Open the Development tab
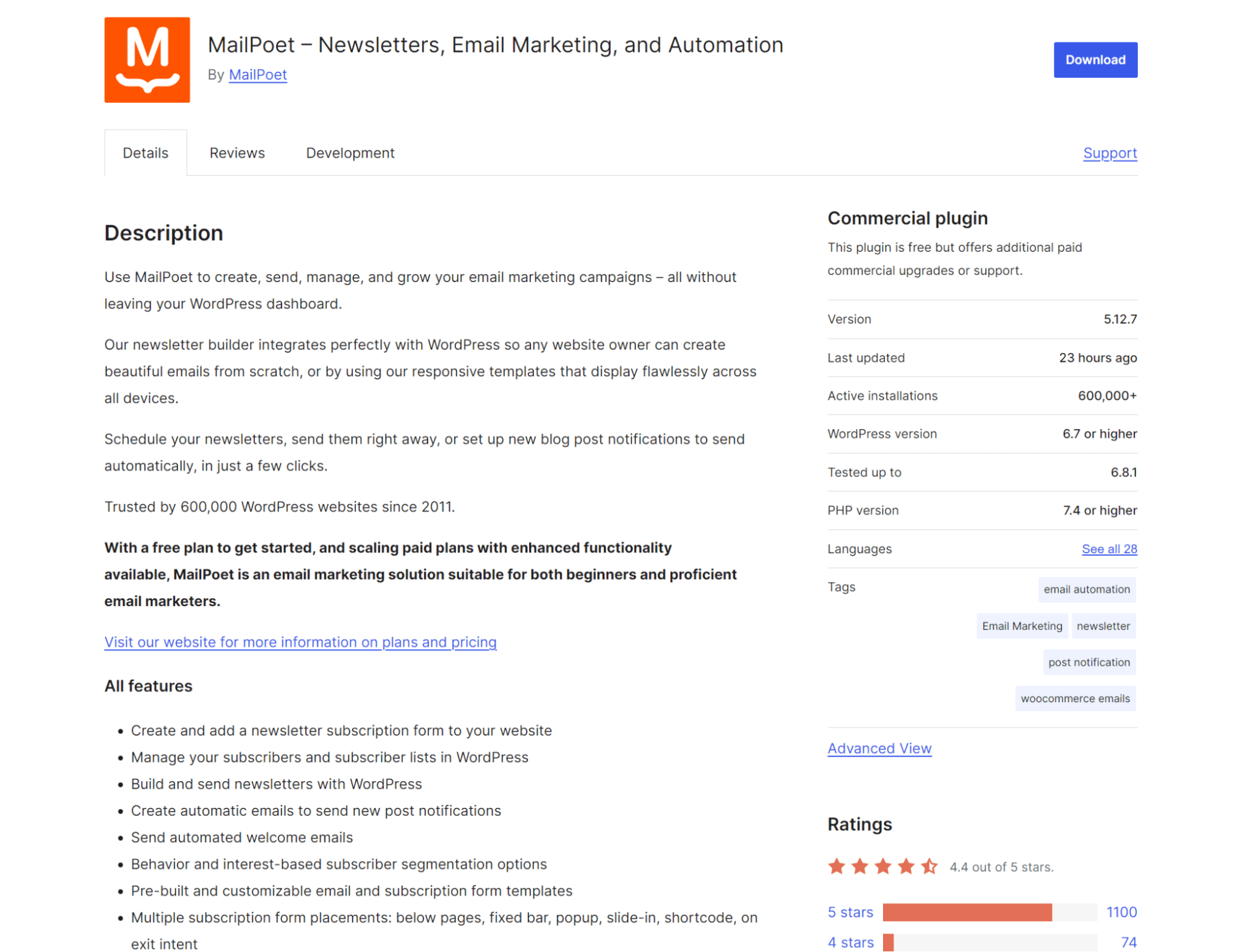This screenshot has width=1237, height=952. point(350,153)
